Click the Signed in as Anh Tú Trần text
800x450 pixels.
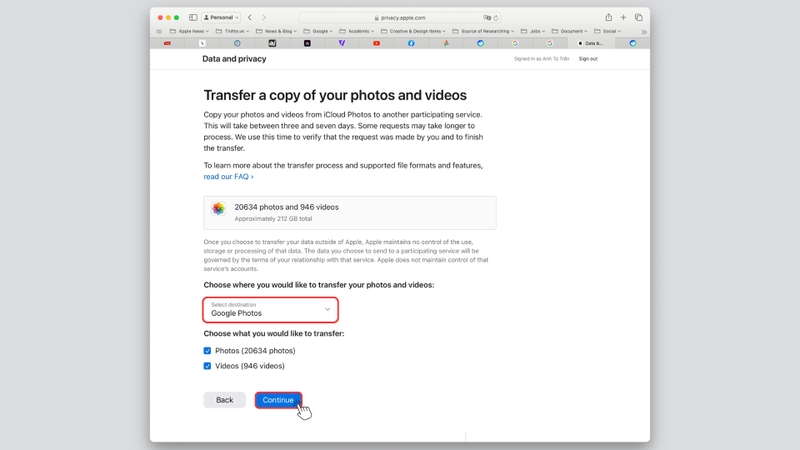pos(541,59)
